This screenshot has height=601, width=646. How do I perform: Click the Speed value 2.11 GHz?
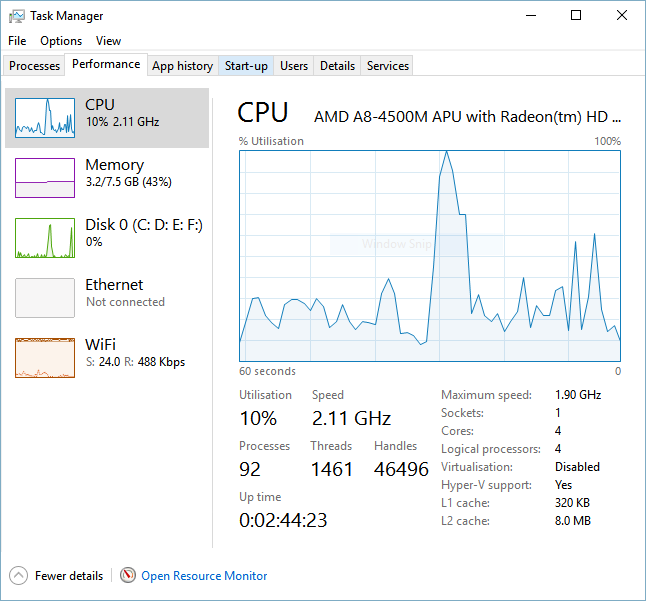pyautogui.click(x=351, y=418)
